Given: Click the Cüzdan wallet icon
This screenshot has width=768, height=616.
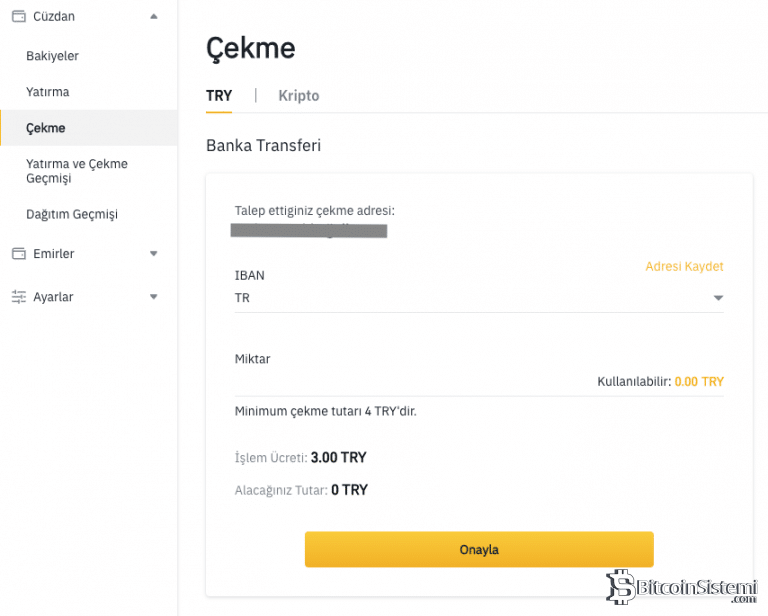Looking at the screenshot, I should 18,16.
